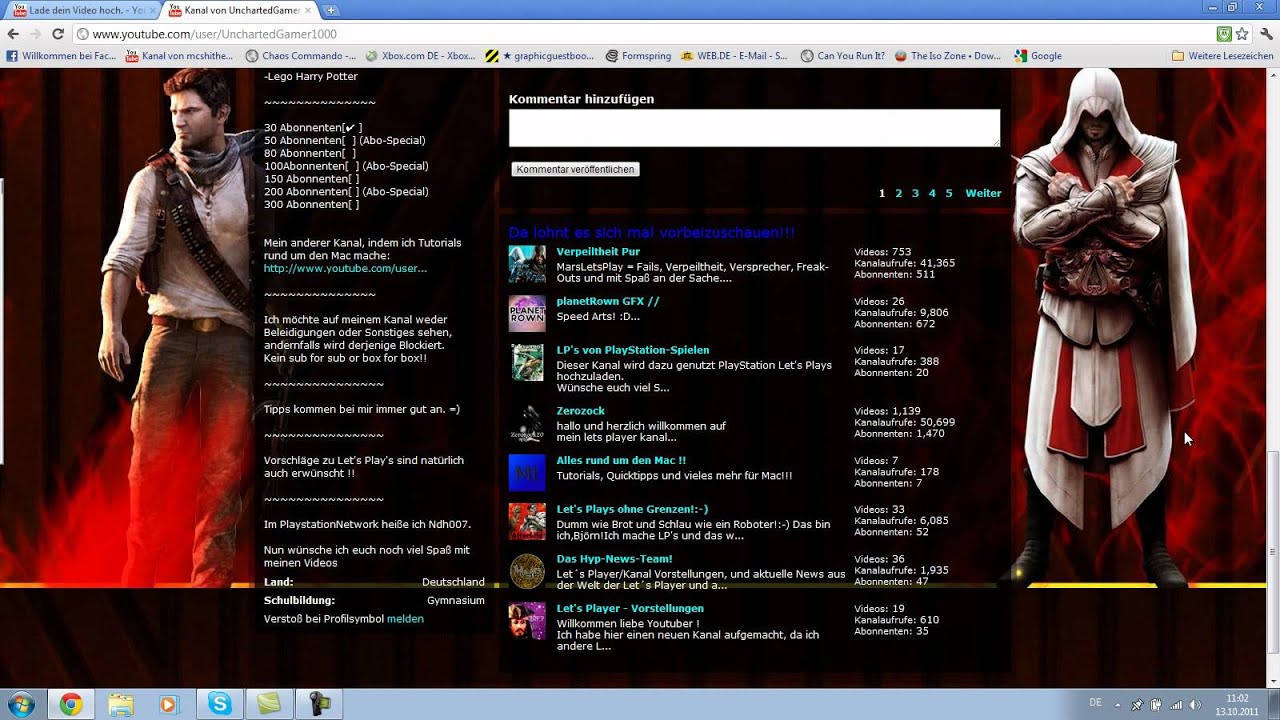Launch the media player taskbar icon

[x=168, y=704]
